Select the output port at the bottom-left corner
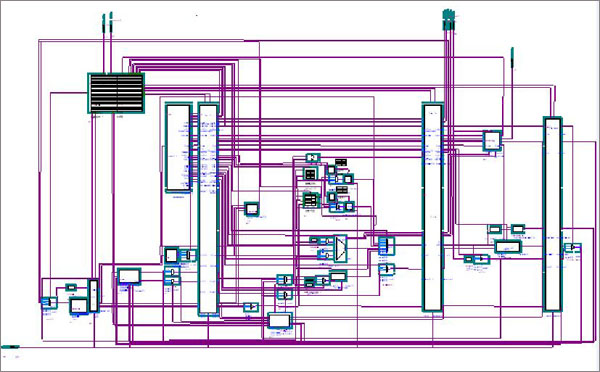The height and width of the screenshot is (372, 600). [x=10, y=347]
